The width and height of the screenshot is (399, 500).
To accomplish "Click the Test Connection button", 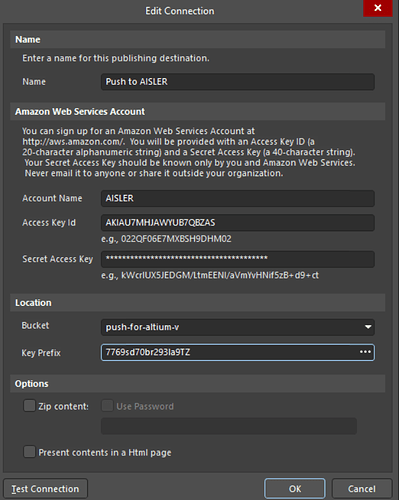I will [x=46, y=489].
